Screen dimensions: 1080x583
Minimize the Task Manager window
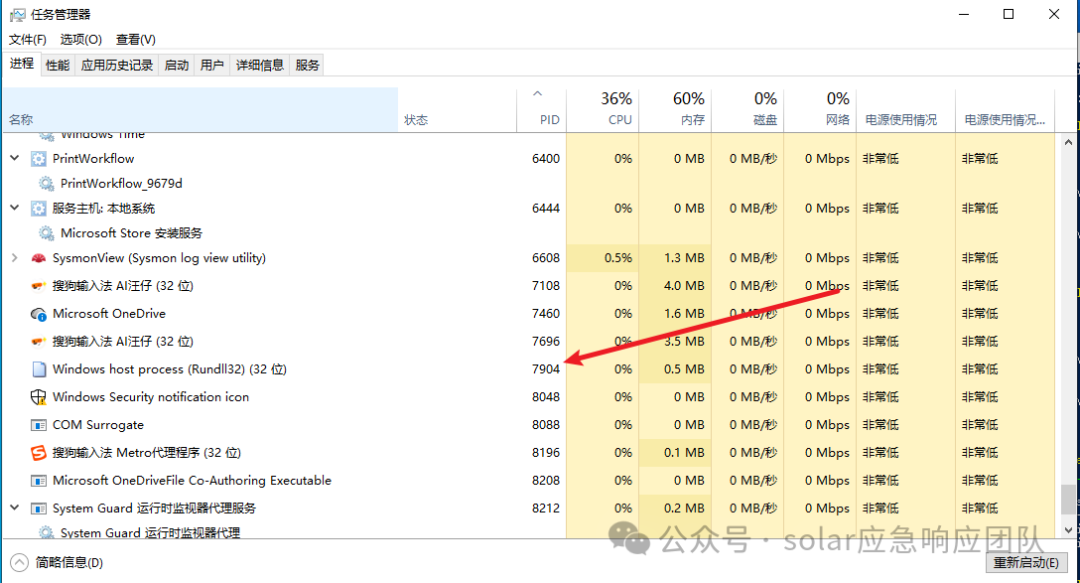pos(964,14)
